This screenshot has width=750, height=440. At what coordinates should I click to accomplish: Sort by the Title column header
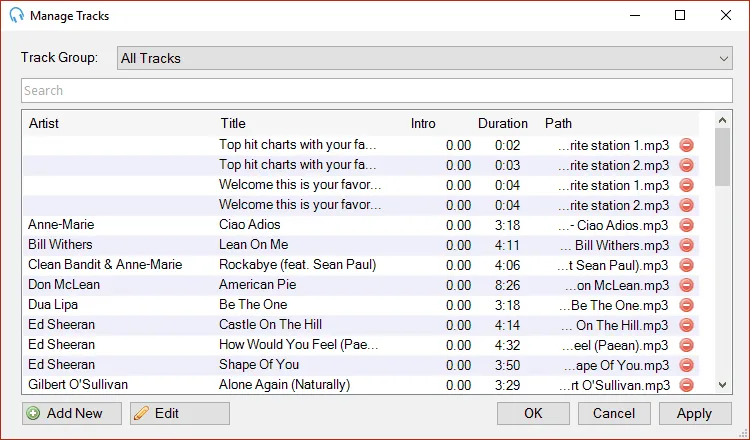coord(233,123)
